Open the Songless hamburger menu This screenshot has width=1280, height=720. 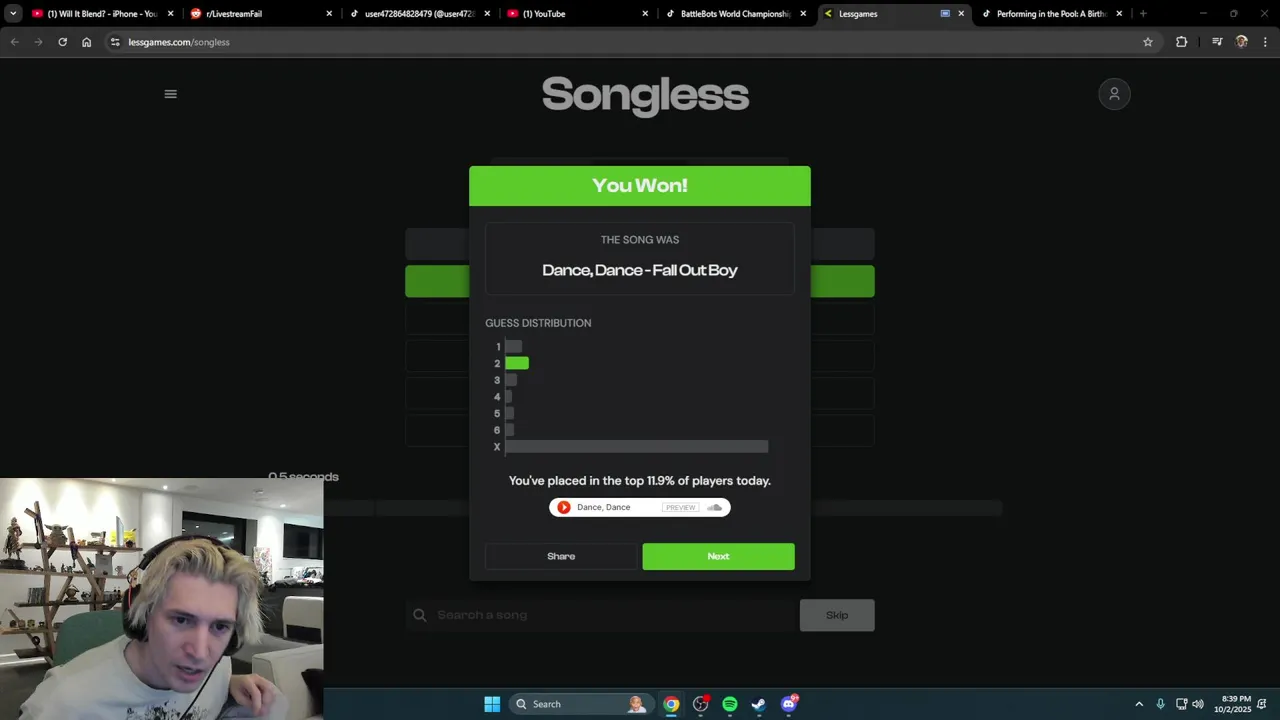tap(170, 94)
